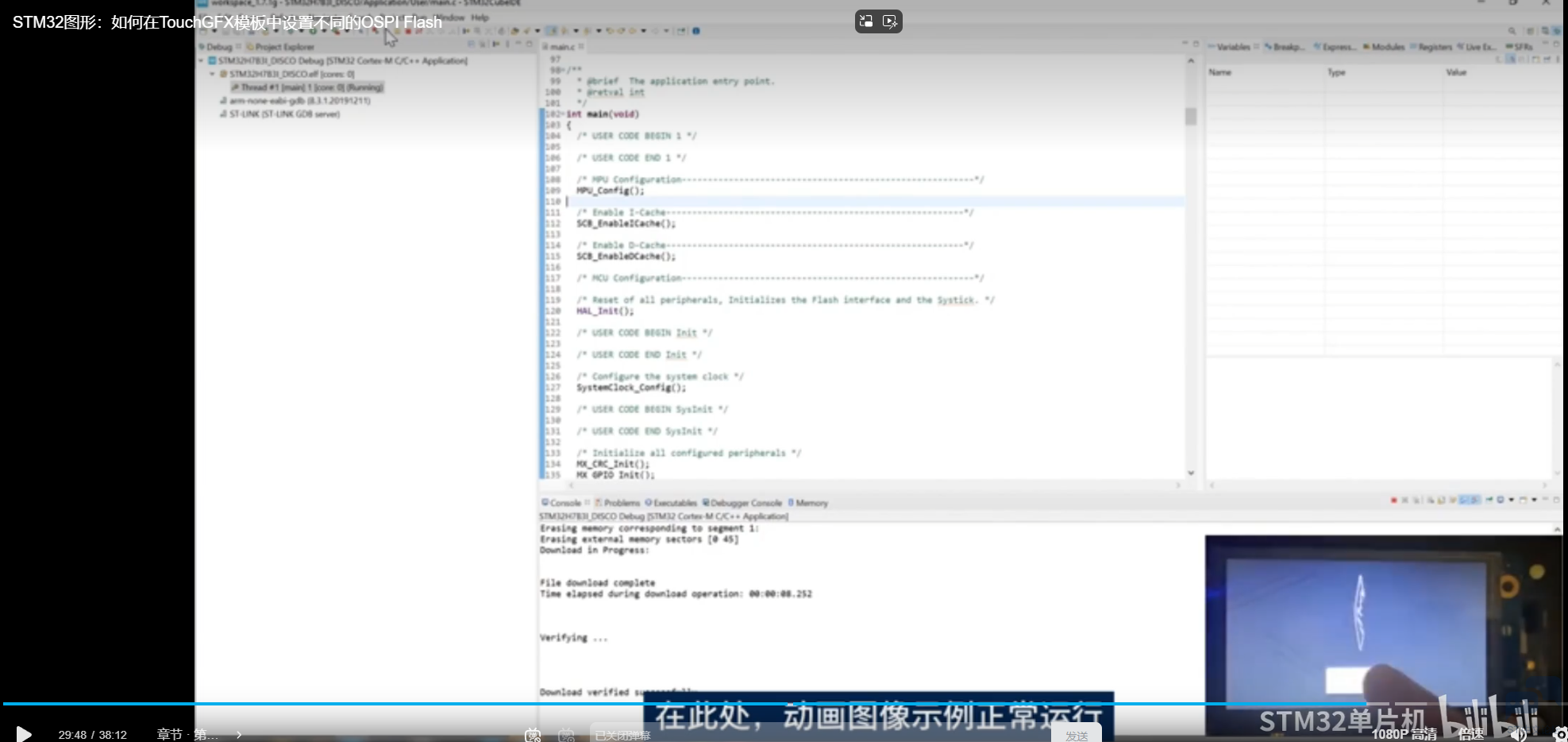1568x742 pixels.
Task: Click the line "SCB_EnableICache();" in editor
Action: pos(626,224)
